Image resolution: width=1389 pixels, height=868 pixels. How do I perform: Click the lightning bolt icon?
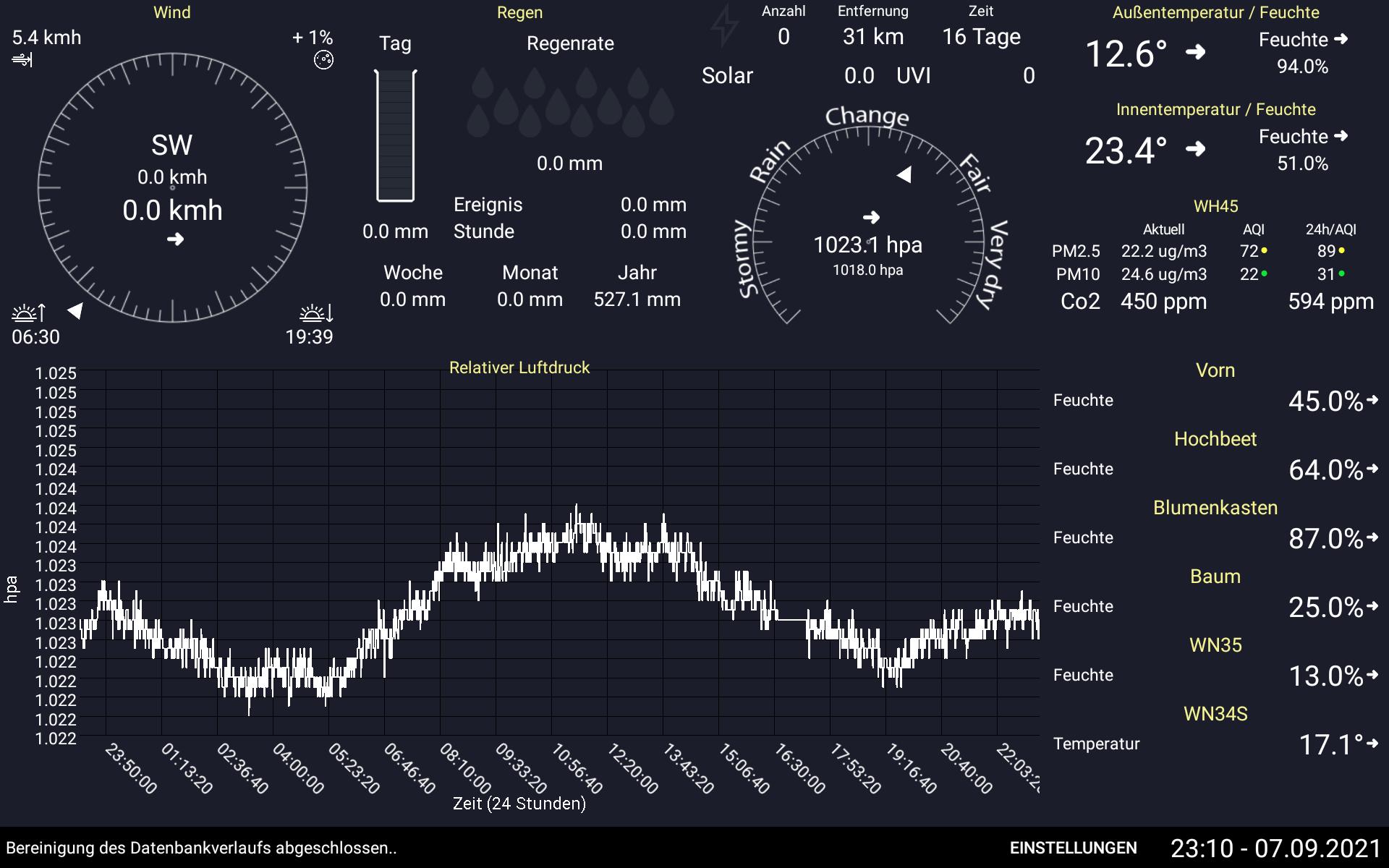coord(724,26)
